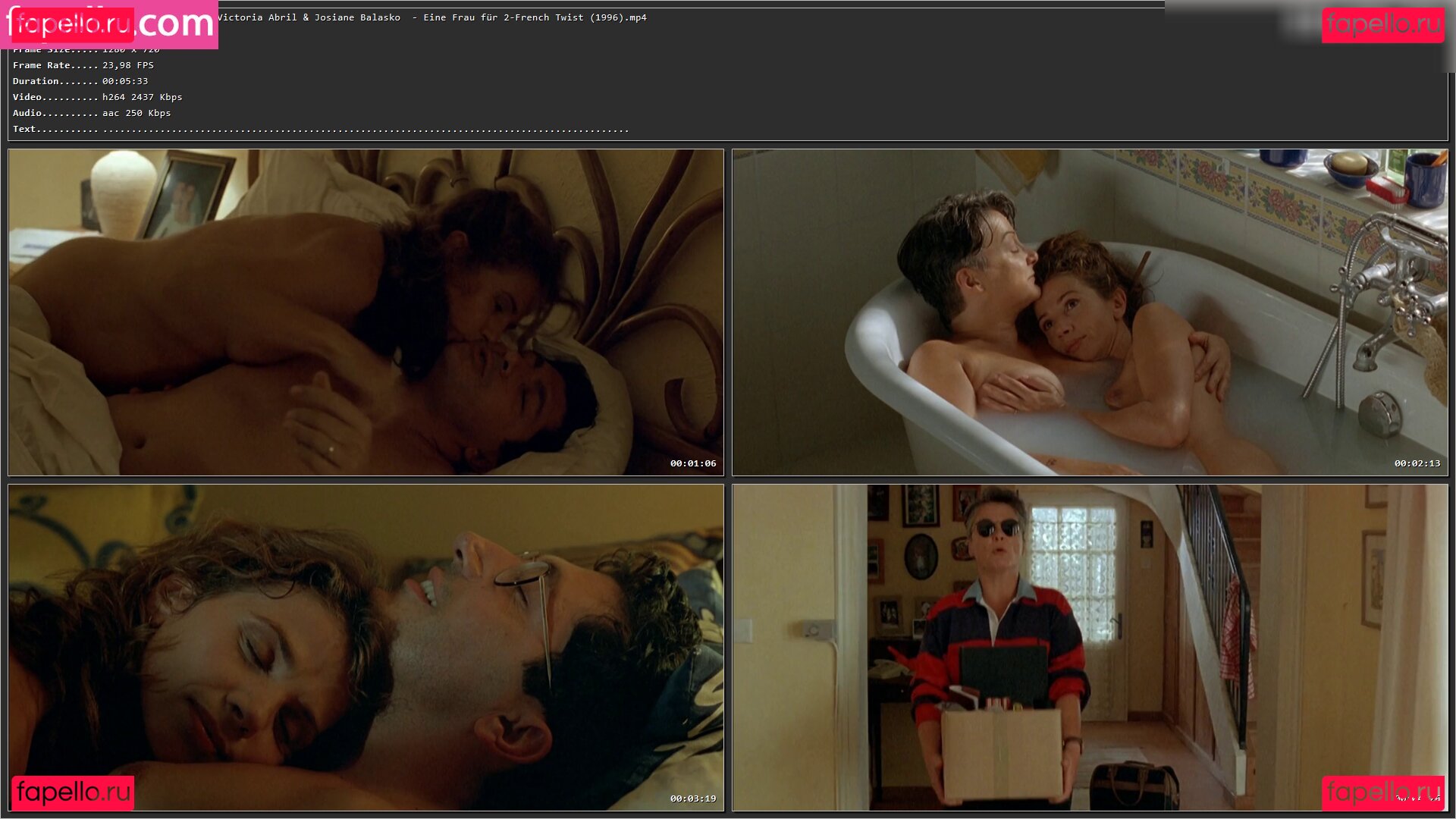The image size is (1456, 819).
Task: Select the Duration 00:05:33 line
Action: [80, 81]
